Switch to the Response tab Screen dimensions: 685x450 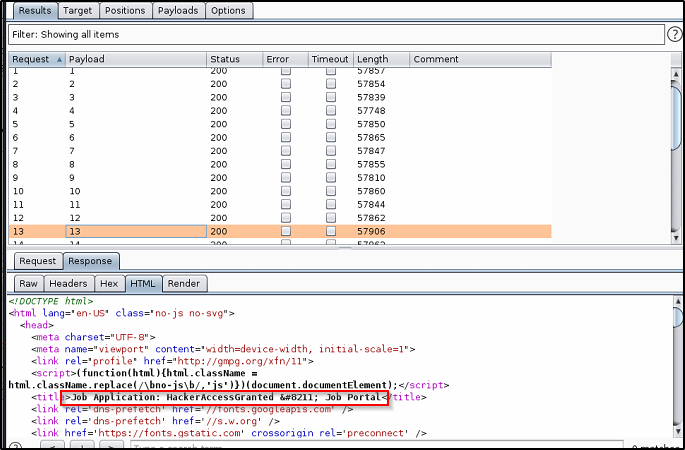90,261
